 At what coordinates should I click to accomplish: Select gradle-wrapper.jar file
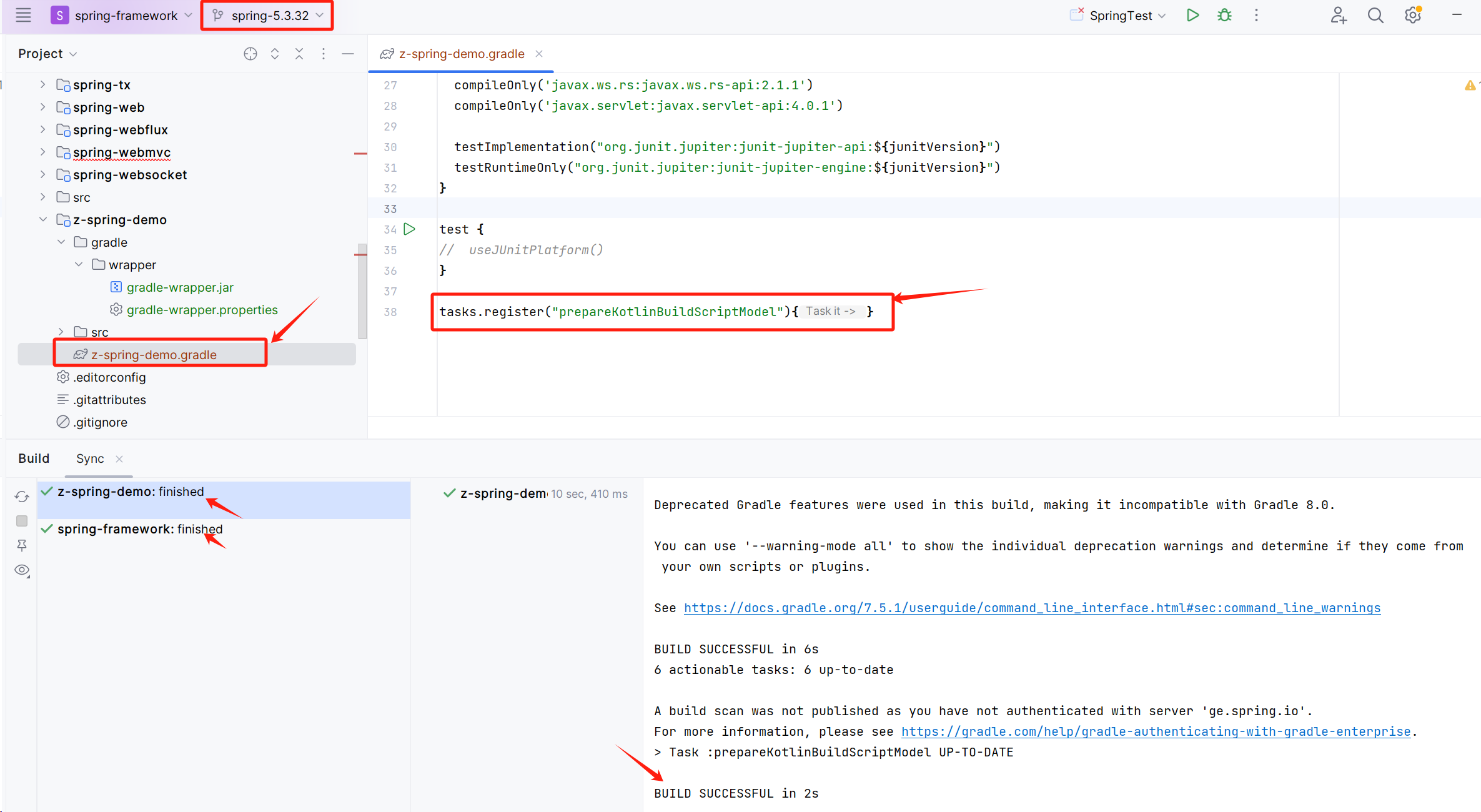[180, 287]
